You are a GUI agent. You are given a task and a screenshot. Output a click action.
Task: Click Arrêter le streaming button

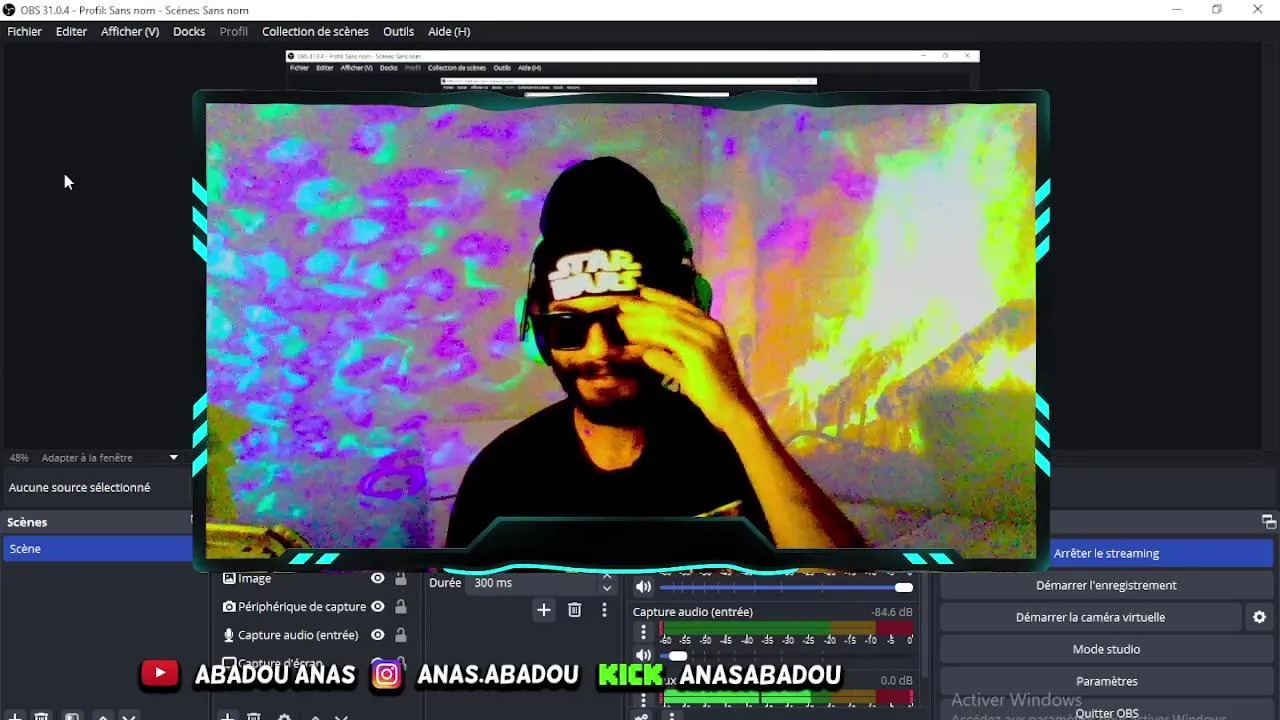1106,553
